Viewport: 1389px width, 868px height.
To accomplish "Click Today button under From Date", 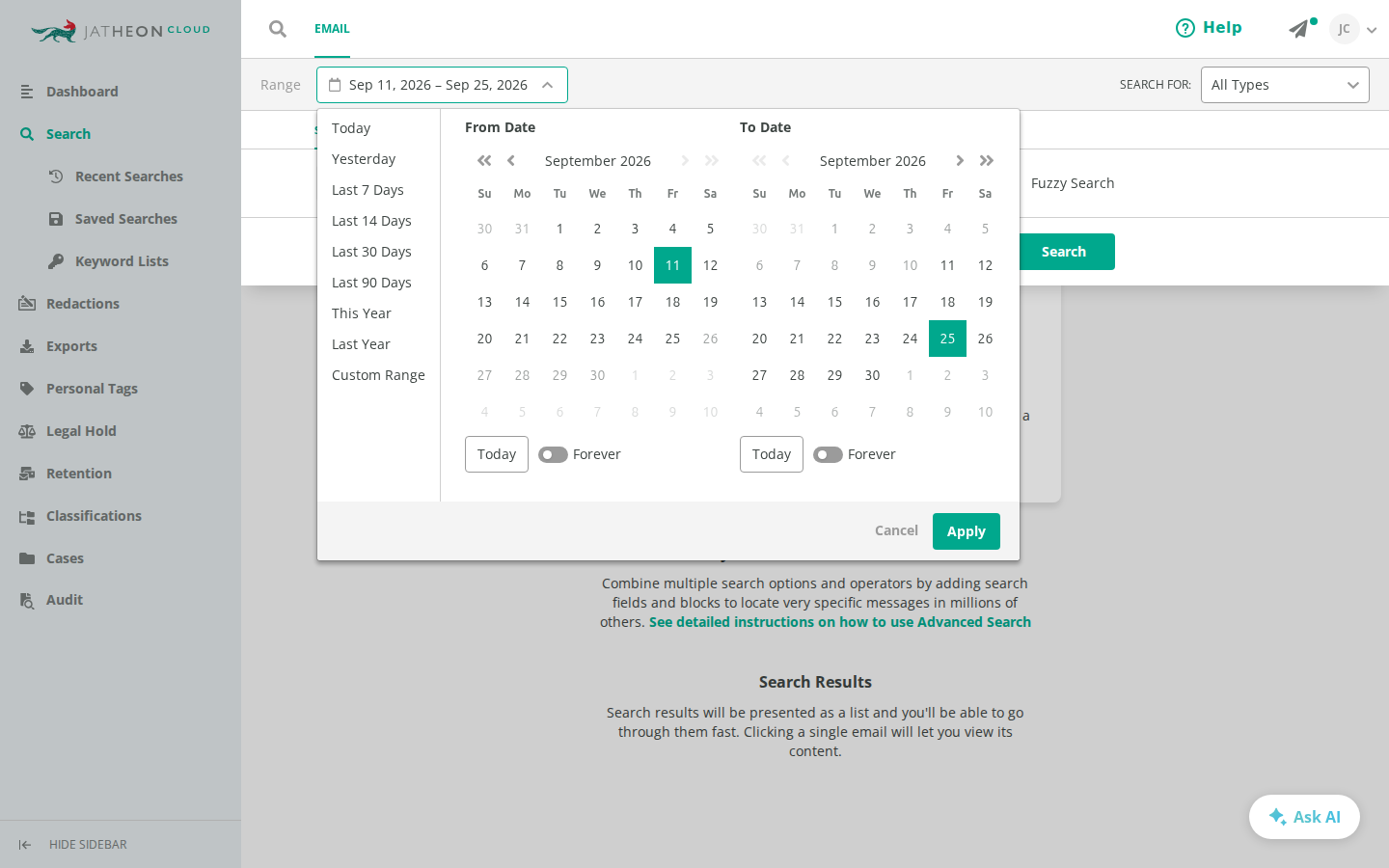I will [x=497, y=454].
